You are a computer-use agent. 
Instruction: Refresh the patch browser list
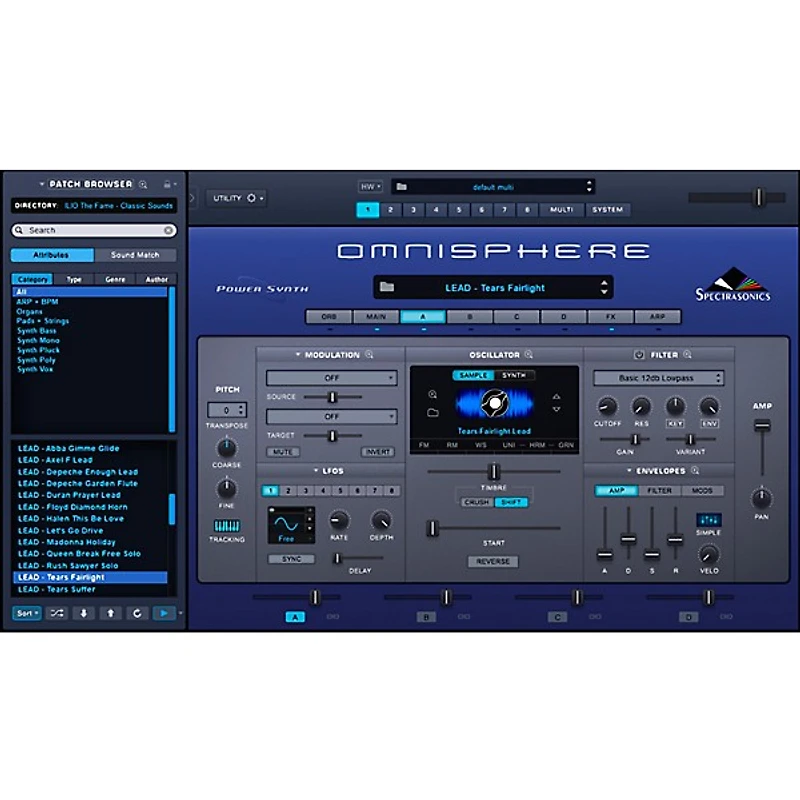point(137,613)
